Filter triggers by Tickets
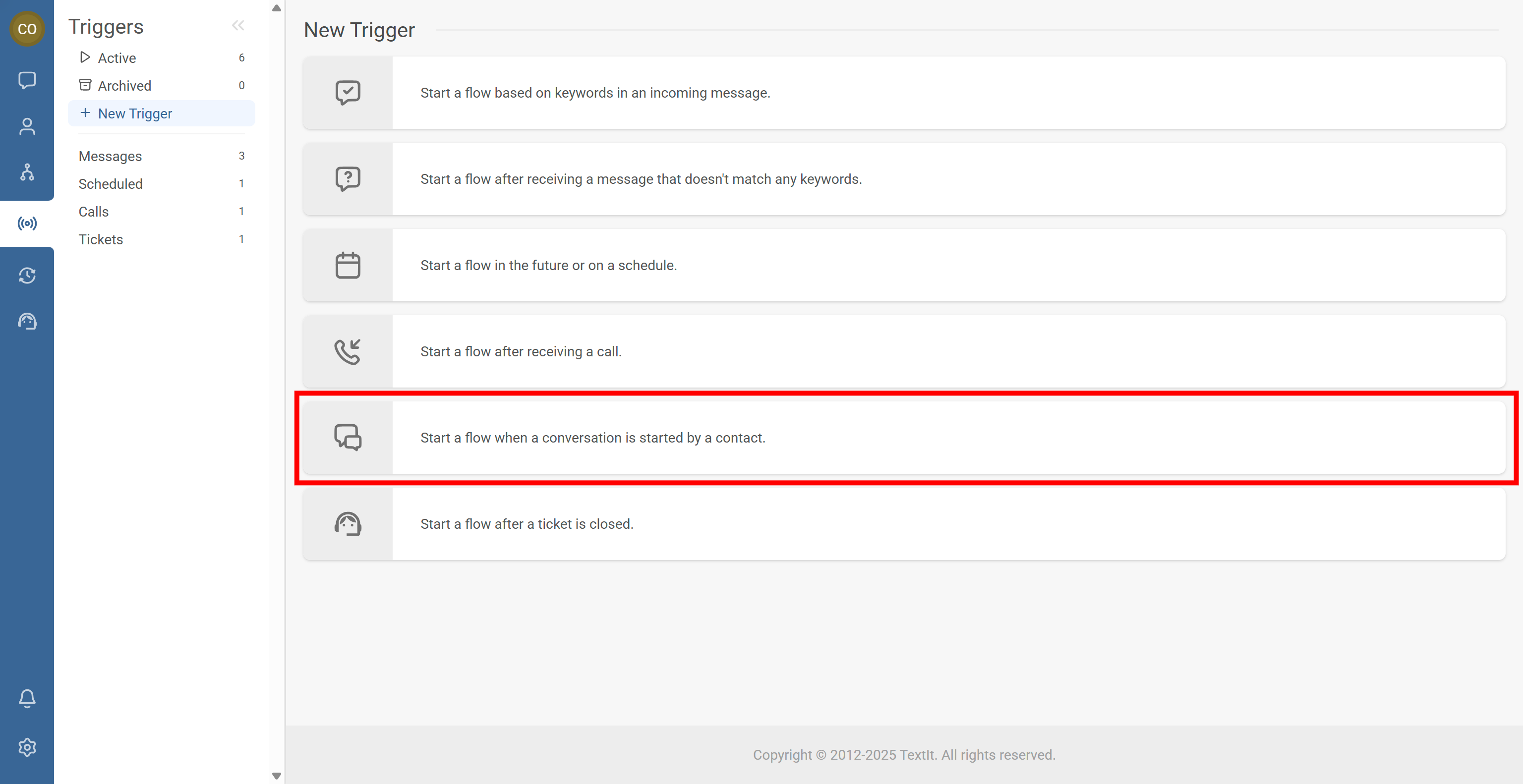This screenshot has height=784, width=1523. point(101,239)
